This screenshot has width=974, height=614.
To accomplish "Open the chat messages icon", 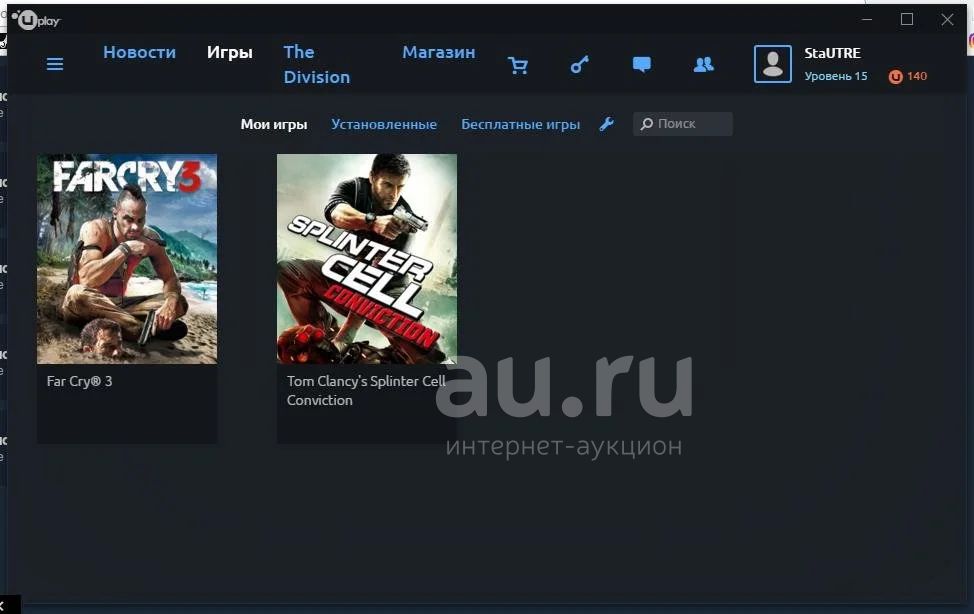I will (x=642, y=65).
